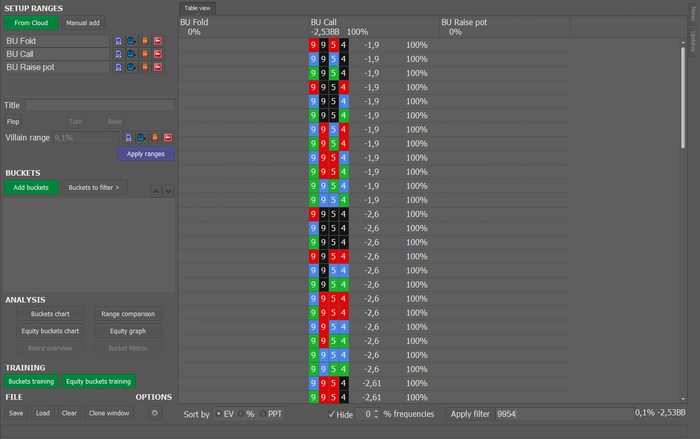This screenshot has height=439, width=700.
Task: Open the Buckets chart analysis
Action: 50,314
